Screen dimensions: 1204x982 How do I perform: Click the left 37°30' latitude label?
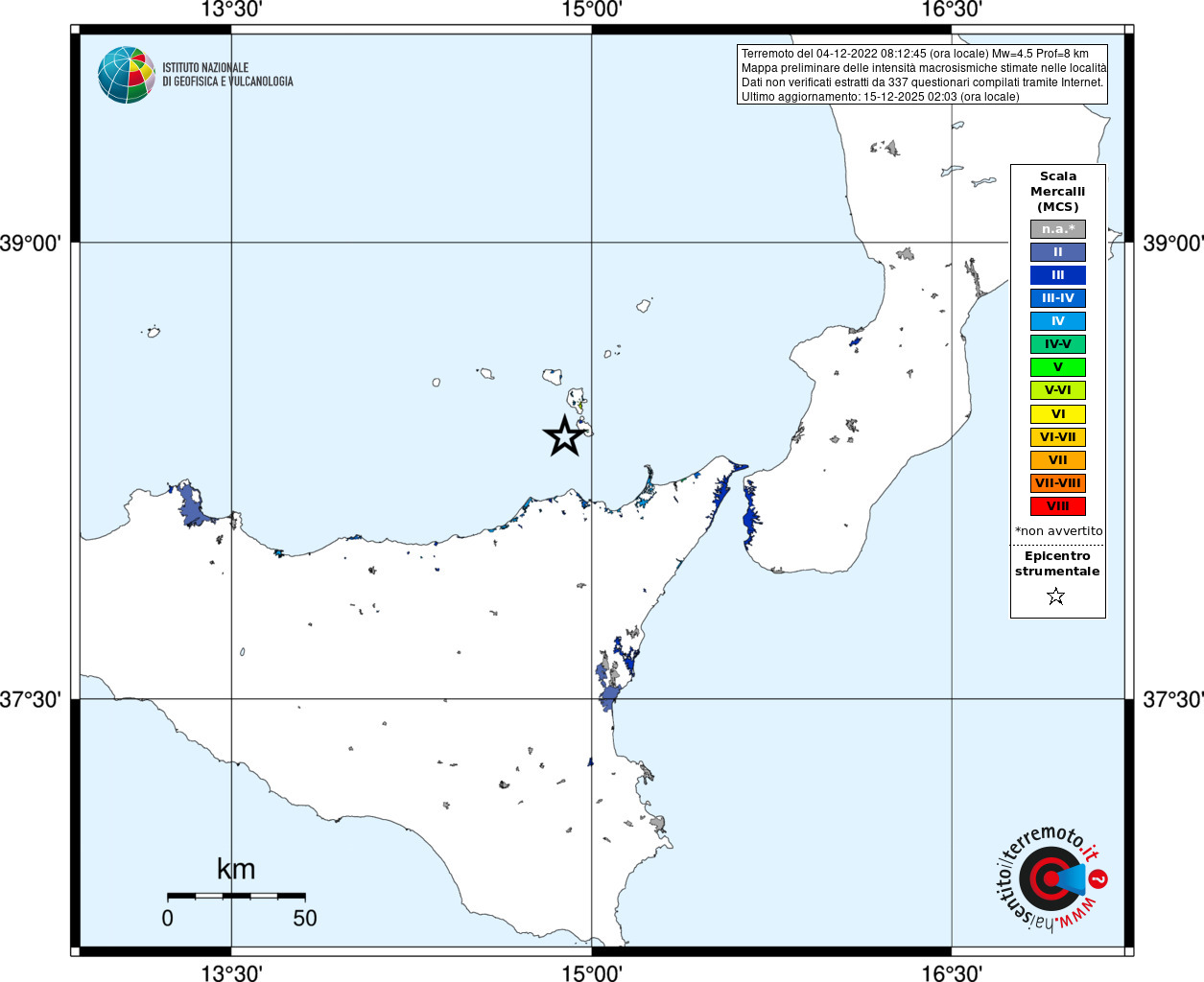[x=31, y=699]
